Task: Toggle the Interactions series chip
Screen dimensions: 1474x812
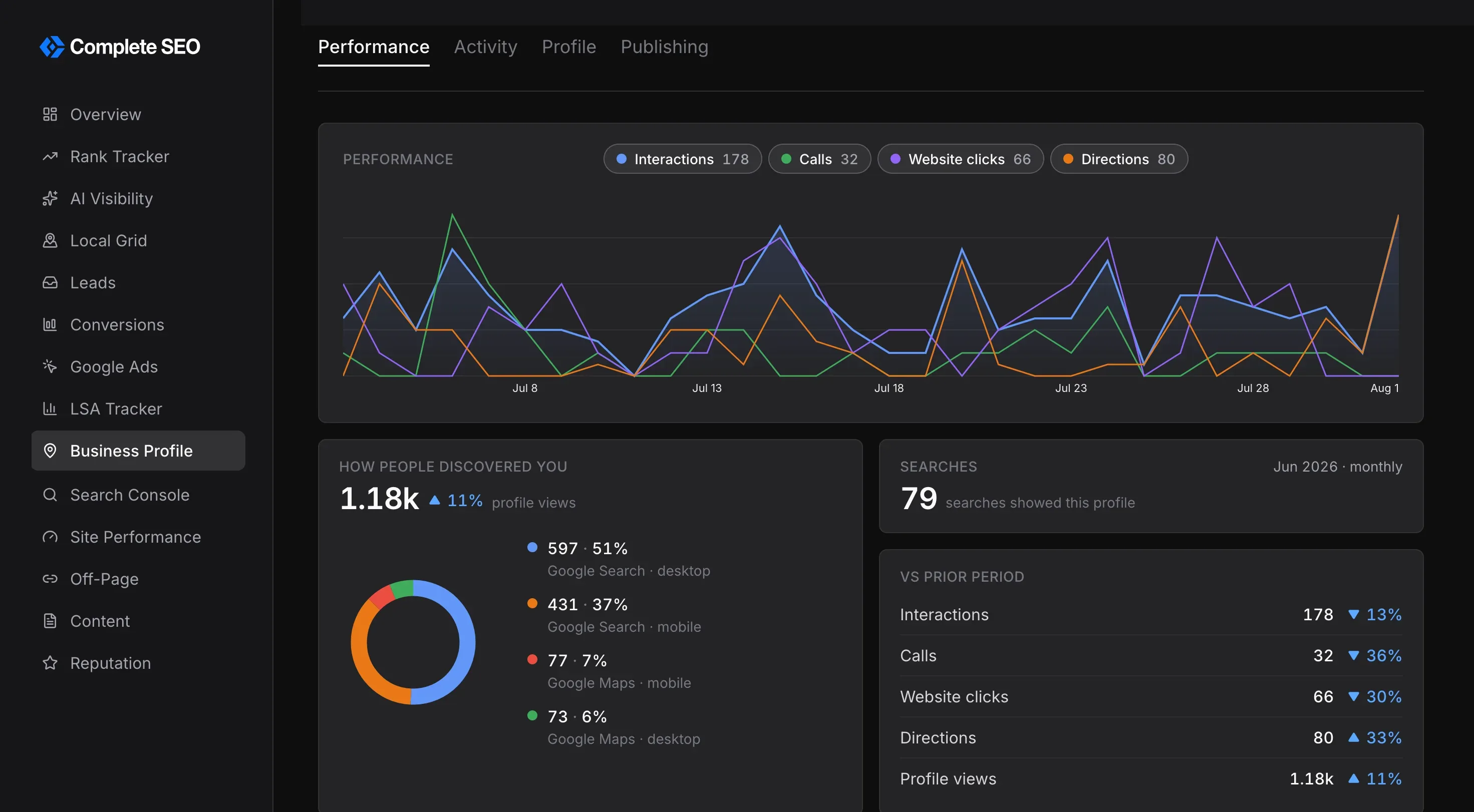Action: coord(683,159)
